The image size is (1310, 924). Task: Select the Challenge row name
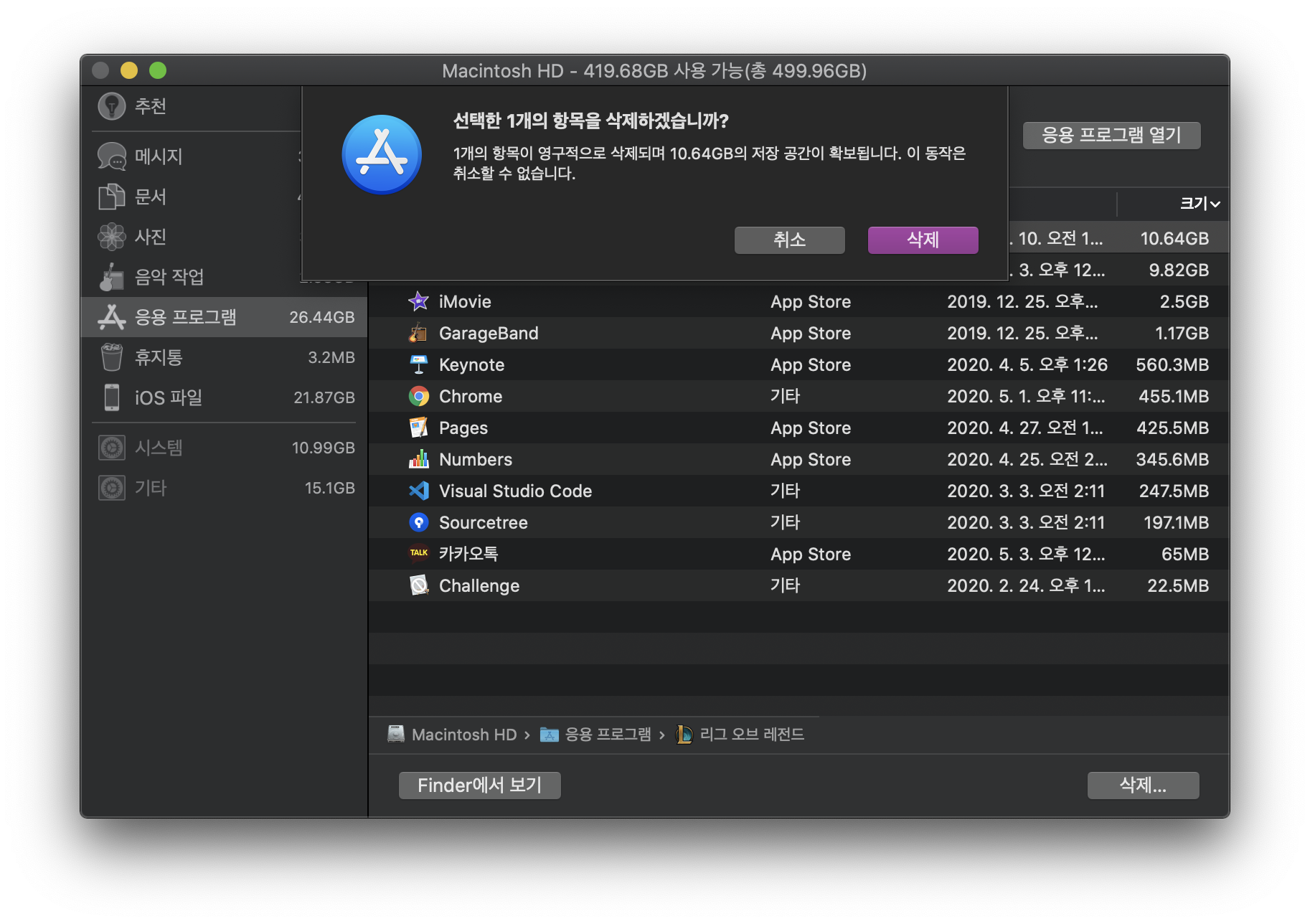(479, 586)
